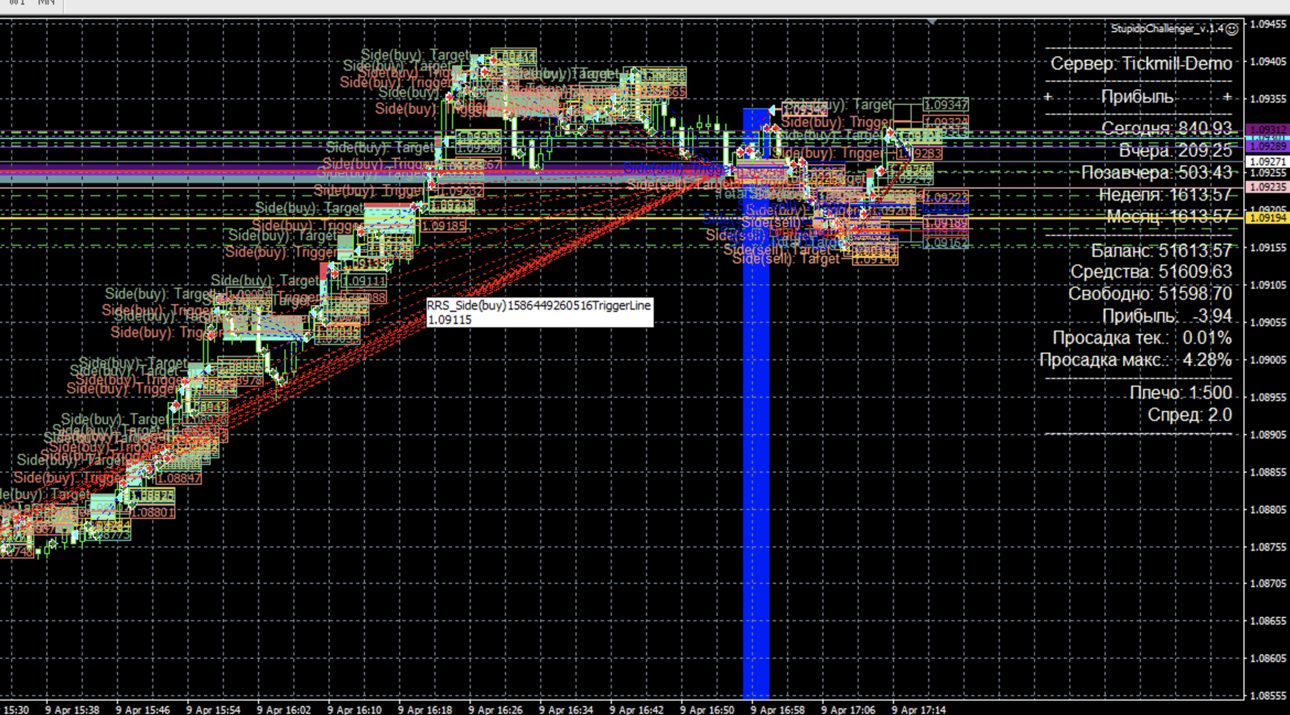Click the Позавчера: 503.43 value
The height and width of the screenshot is (715, 1290).
pyautogui.click(x=1156, y=172)
